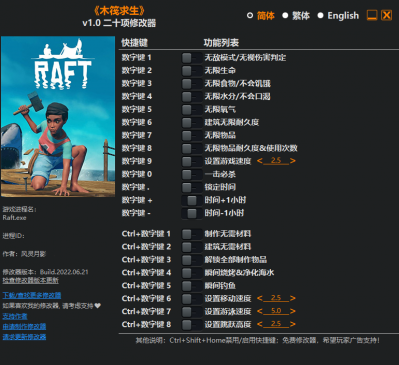Click the orange minimize window icon
399x365 pixels.
(372, 15)
